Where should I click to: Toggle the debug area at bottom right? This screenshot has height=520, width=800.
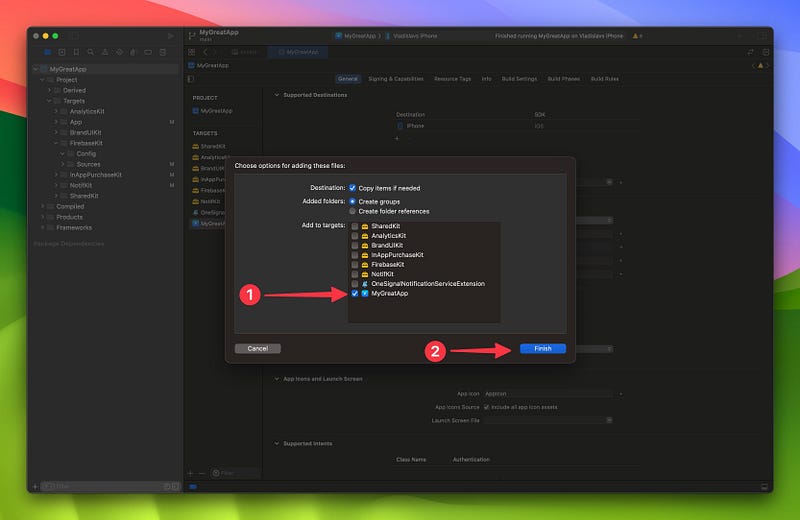pos(764,487)
